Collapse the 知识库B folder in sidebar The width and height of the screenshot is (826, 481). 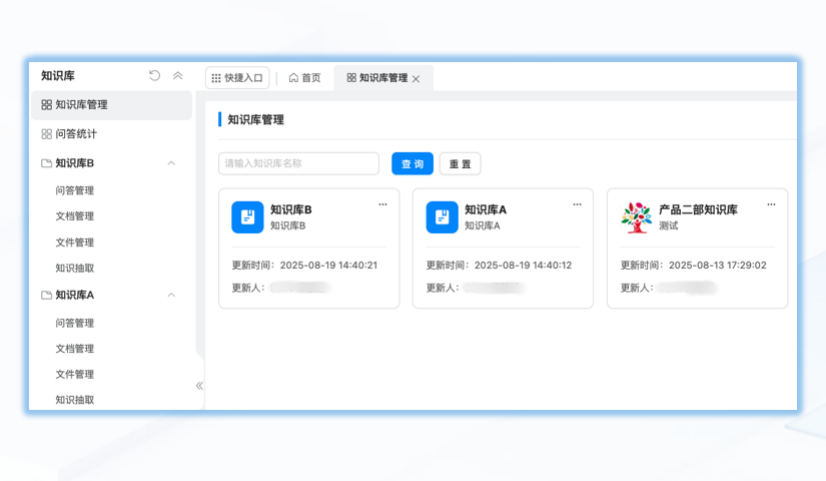(171, 163)
